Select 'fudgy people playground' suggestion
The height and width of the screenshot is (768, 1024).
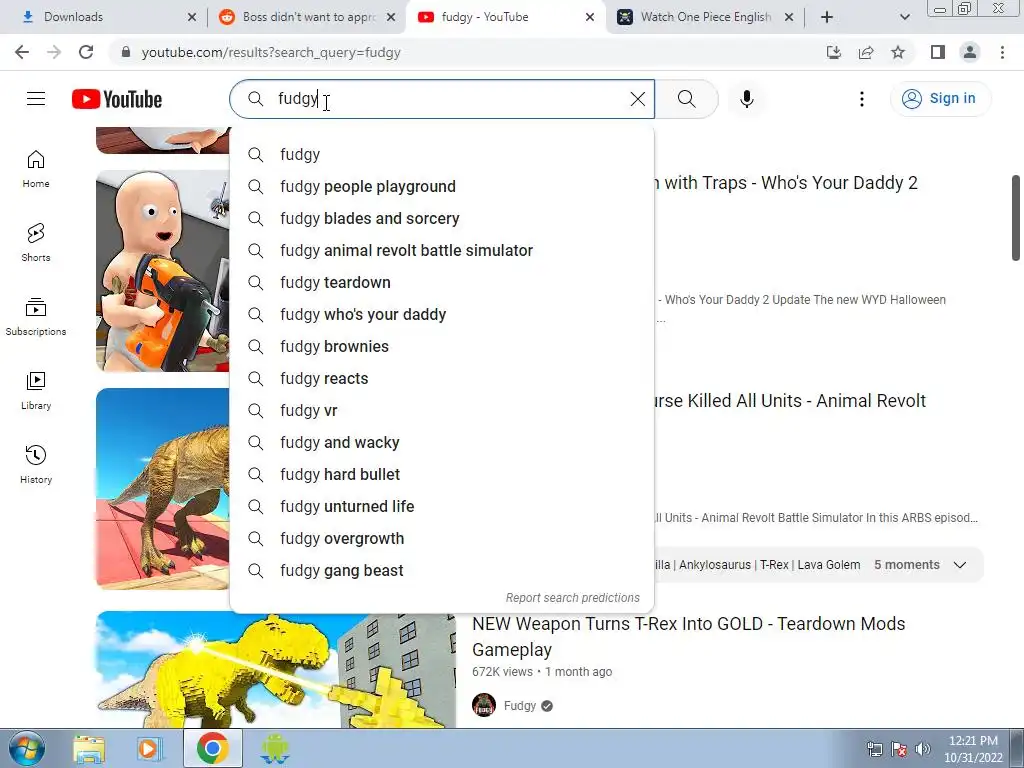(441, 186)
